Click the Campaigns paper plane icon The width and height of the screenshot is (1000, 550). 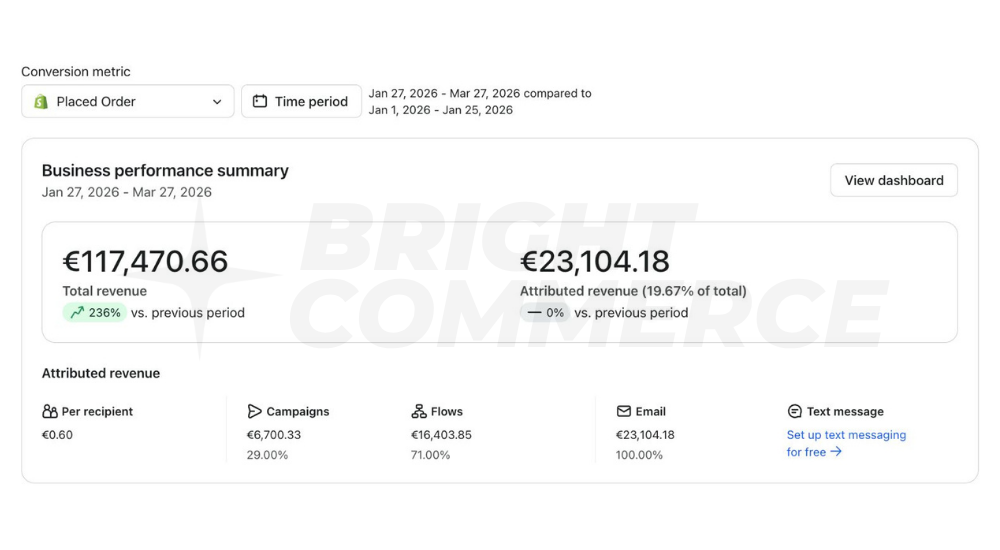click(x=254, y=412)
